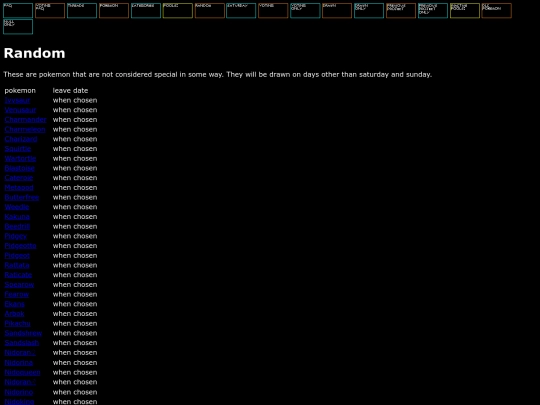Click 'when chosen' in the Charizard row
The image size is (540, 405).
(75, 139)
